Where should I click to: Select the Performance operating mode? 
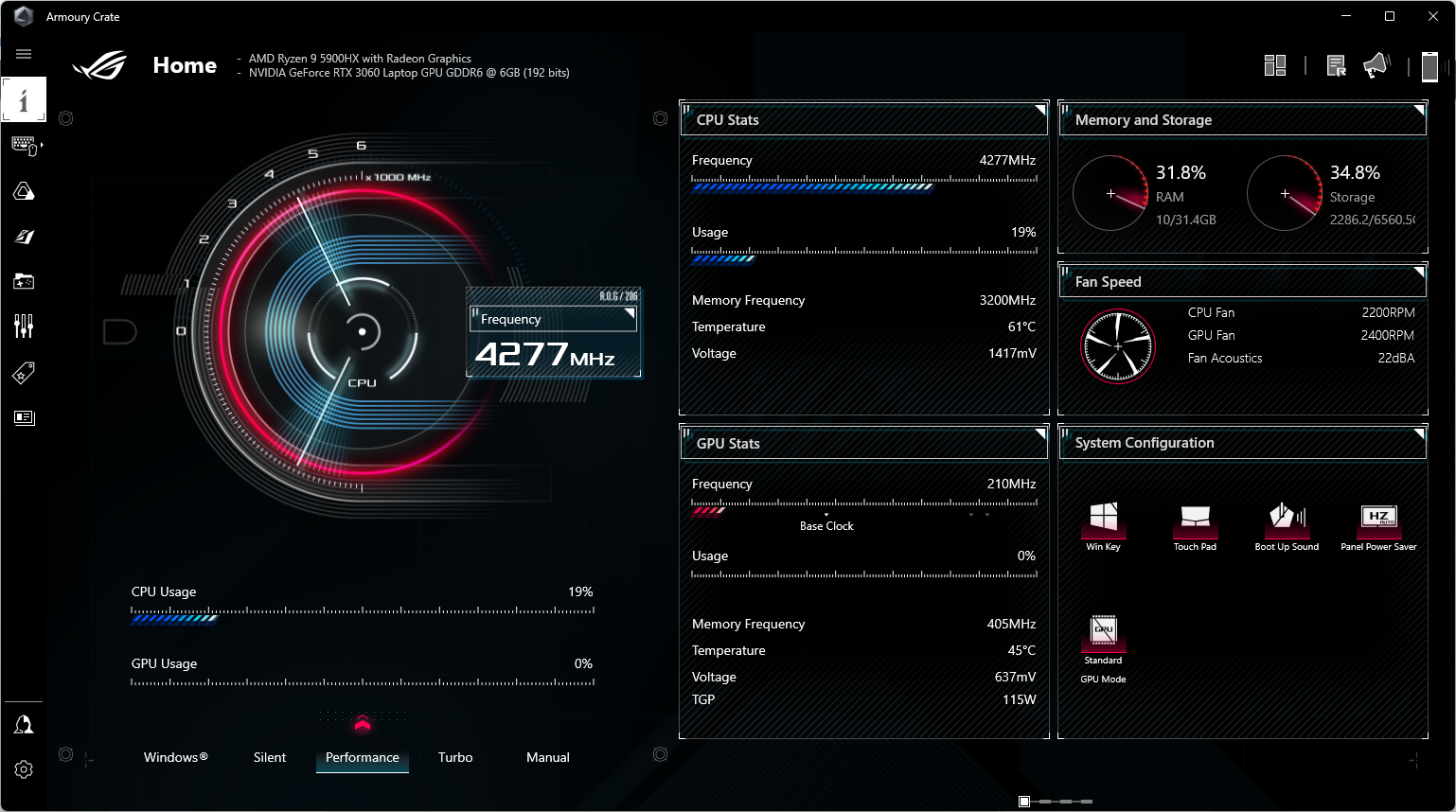(x=362, y=757)
